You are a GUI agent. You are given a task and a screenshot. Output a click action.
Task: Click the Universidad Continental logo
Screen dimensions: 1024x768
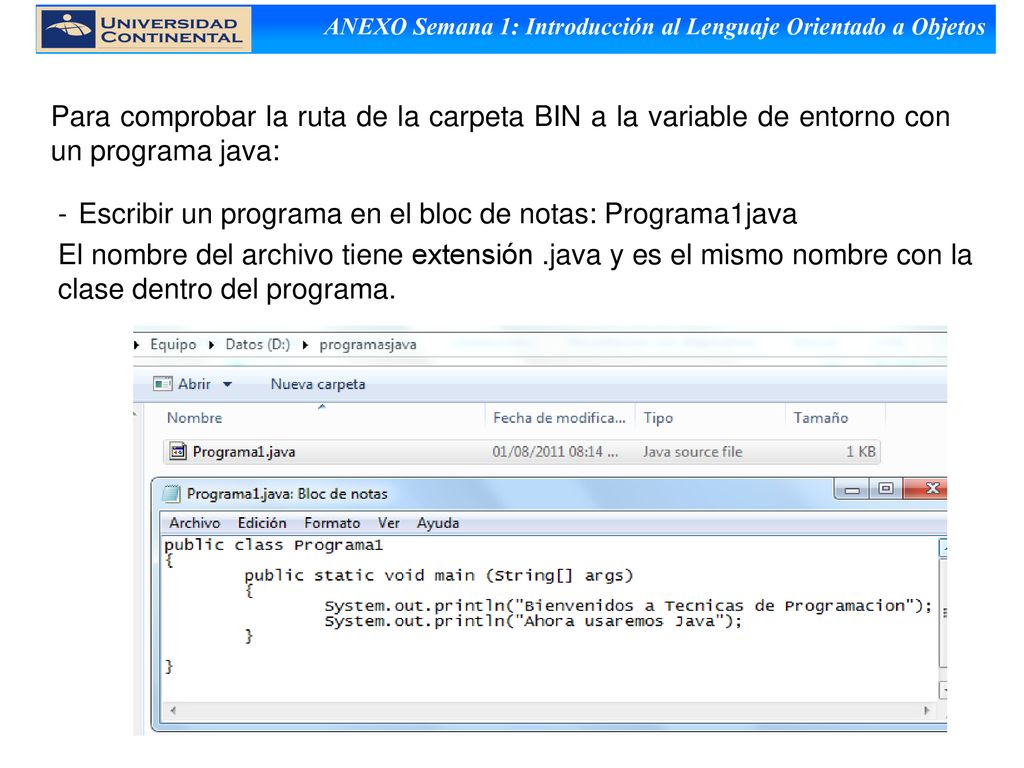pyautogui.click(x=144, y=29)
